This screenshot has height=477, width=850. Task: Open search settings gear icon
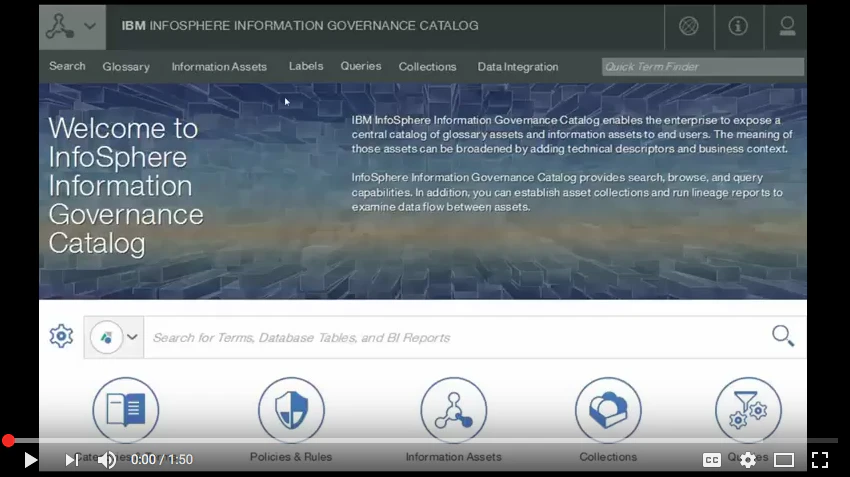[61, 337]
